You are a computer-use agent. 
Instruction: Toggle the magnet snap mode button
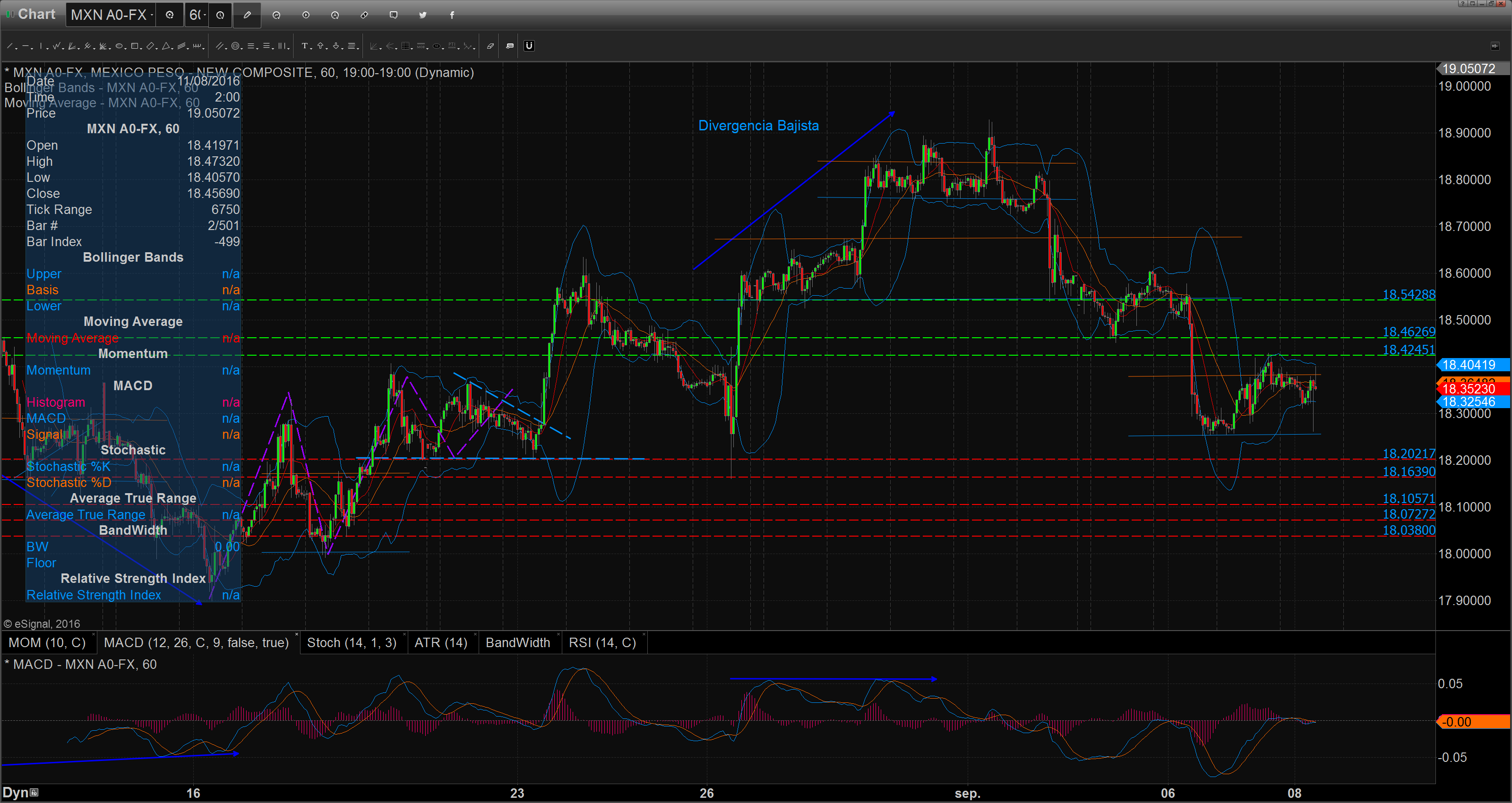coord(529,46)
